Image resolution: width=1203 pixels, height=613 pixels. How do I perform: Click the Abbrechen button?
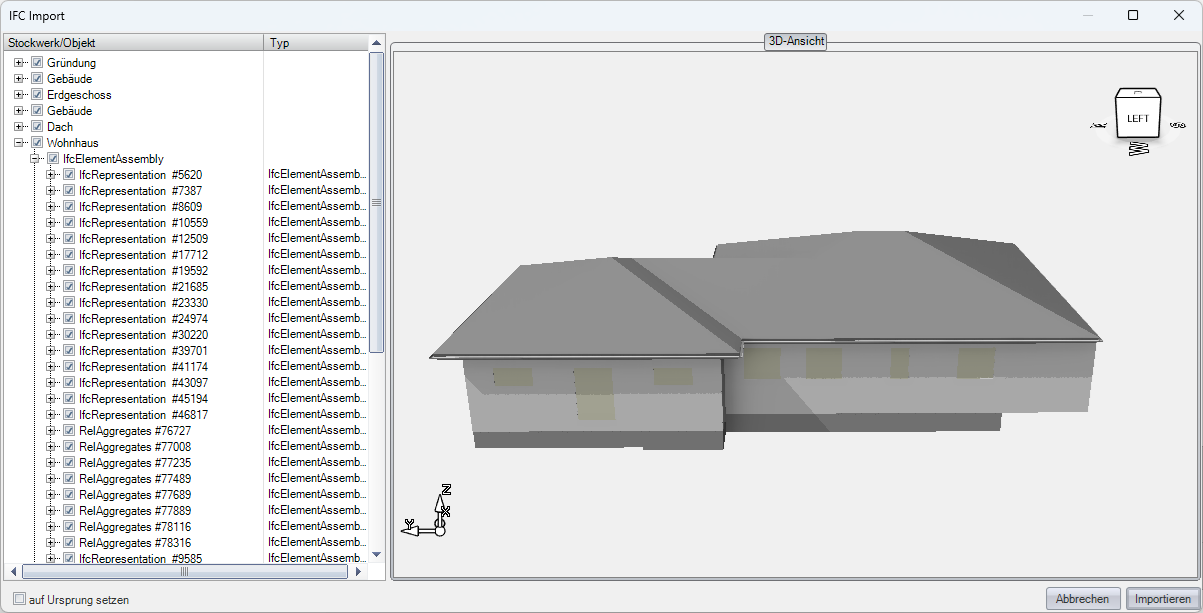point(1083,599)
